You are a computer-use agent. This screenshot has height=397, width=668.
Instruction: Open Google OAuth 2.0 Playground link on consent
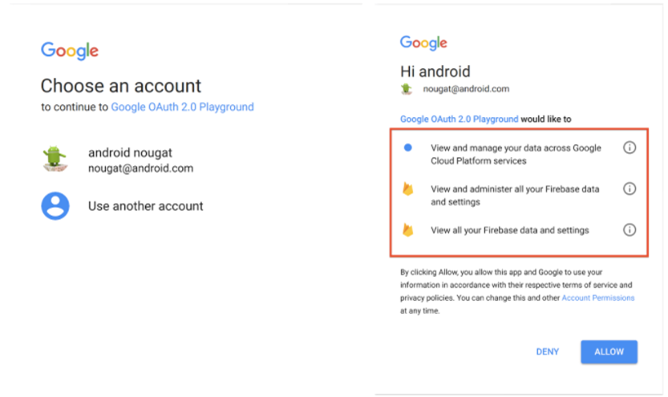[x=459, y=119]
